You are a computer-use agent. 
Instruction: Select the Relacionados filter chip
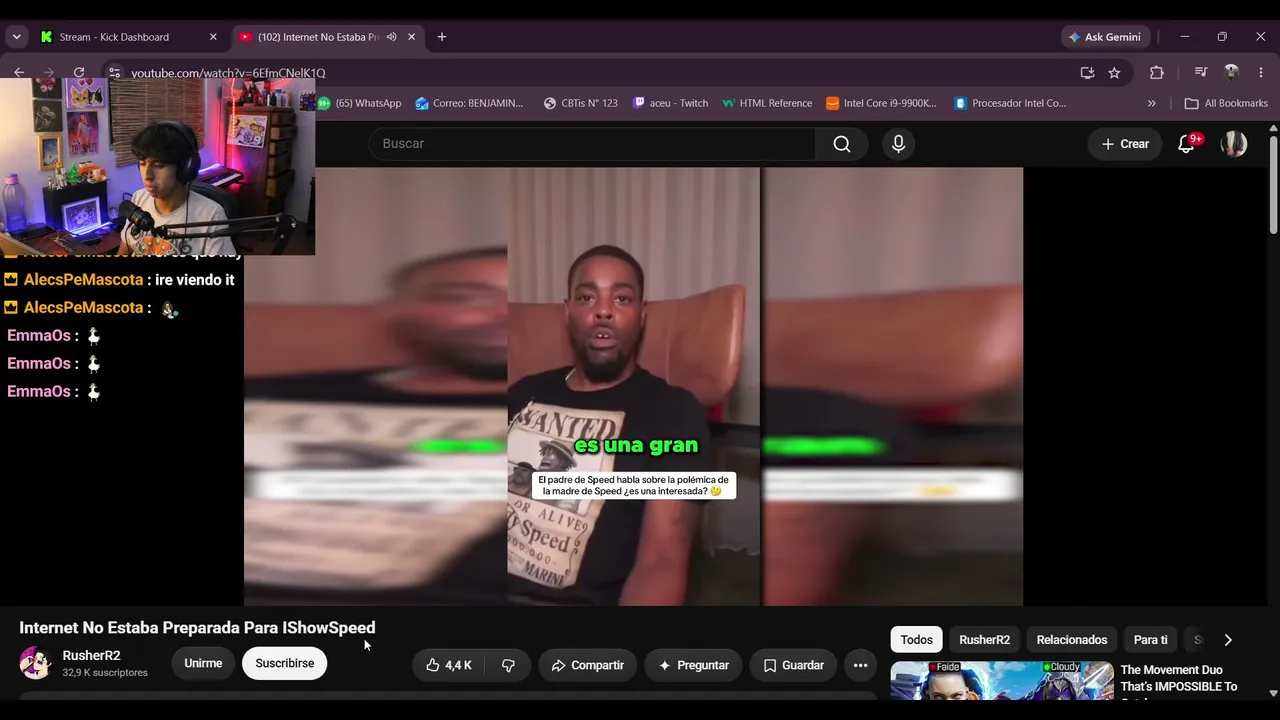(x=1072, y=640)
